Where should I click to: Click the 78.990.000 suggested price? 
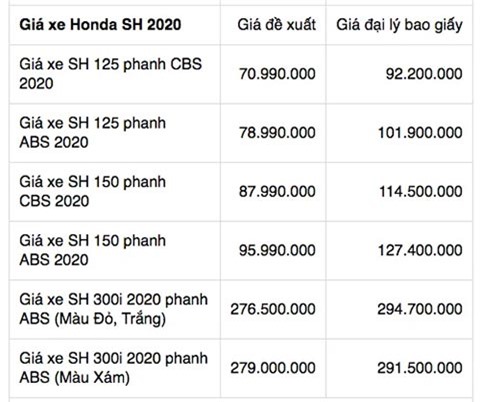click(x=277, y=133)
